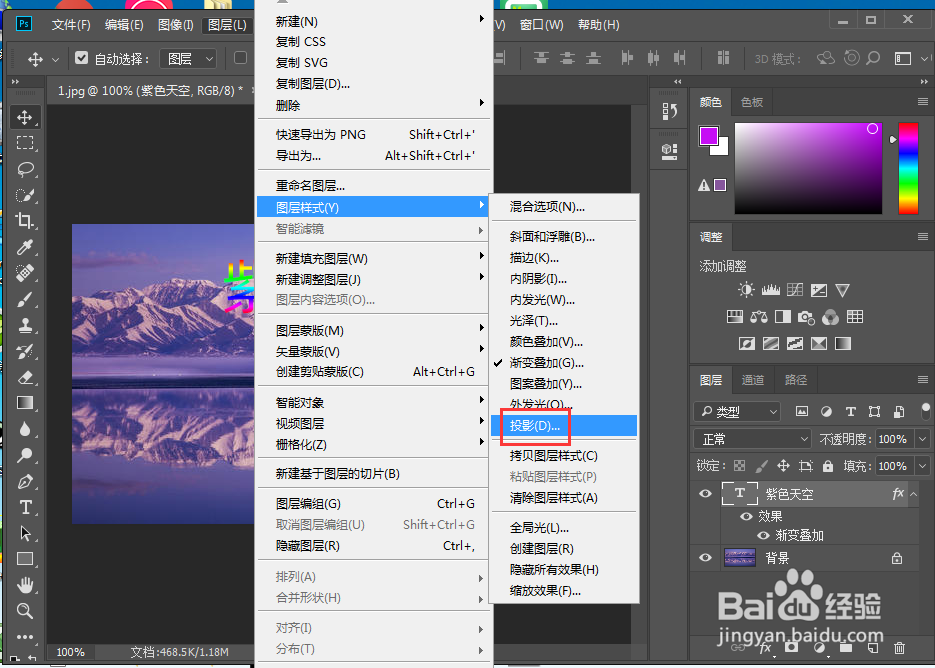This screenshot has height=668, width=935.
Task: Toggle lock all for layer
Action: coord(828,466)
